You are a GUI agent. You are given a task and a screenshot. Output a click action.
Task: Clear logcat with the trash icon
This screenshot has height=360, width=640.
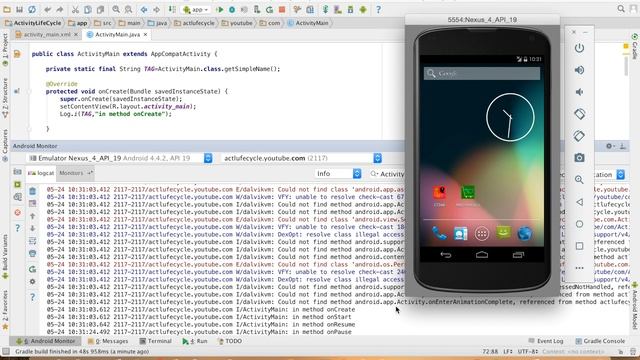tap(33, 191)
